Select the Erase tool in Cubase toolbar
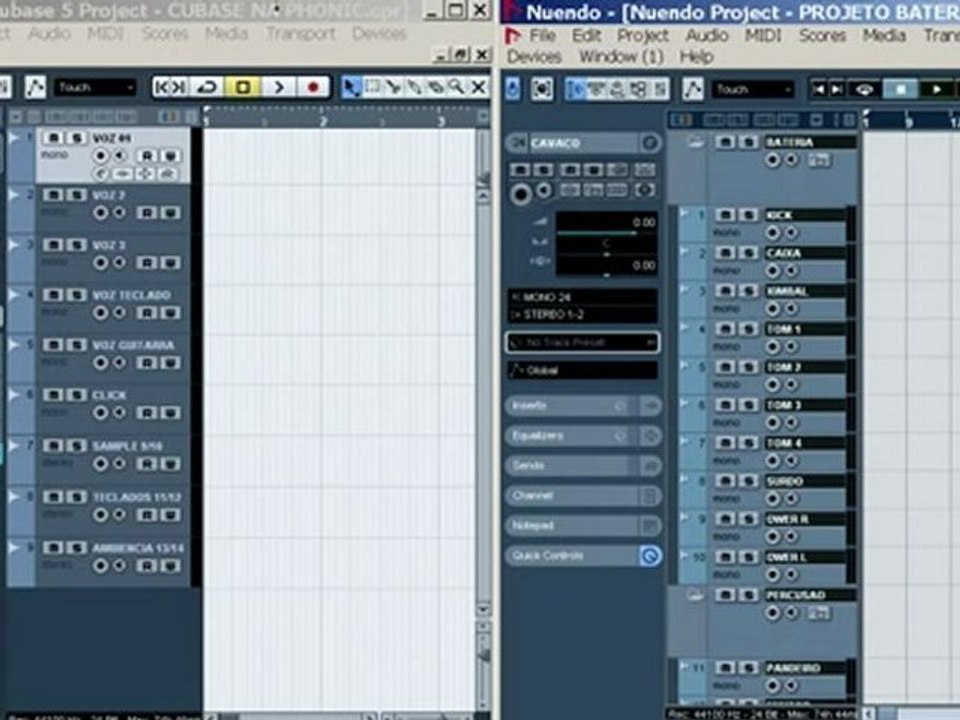Viewport: 960px width, 720px height. pos(435,88)
